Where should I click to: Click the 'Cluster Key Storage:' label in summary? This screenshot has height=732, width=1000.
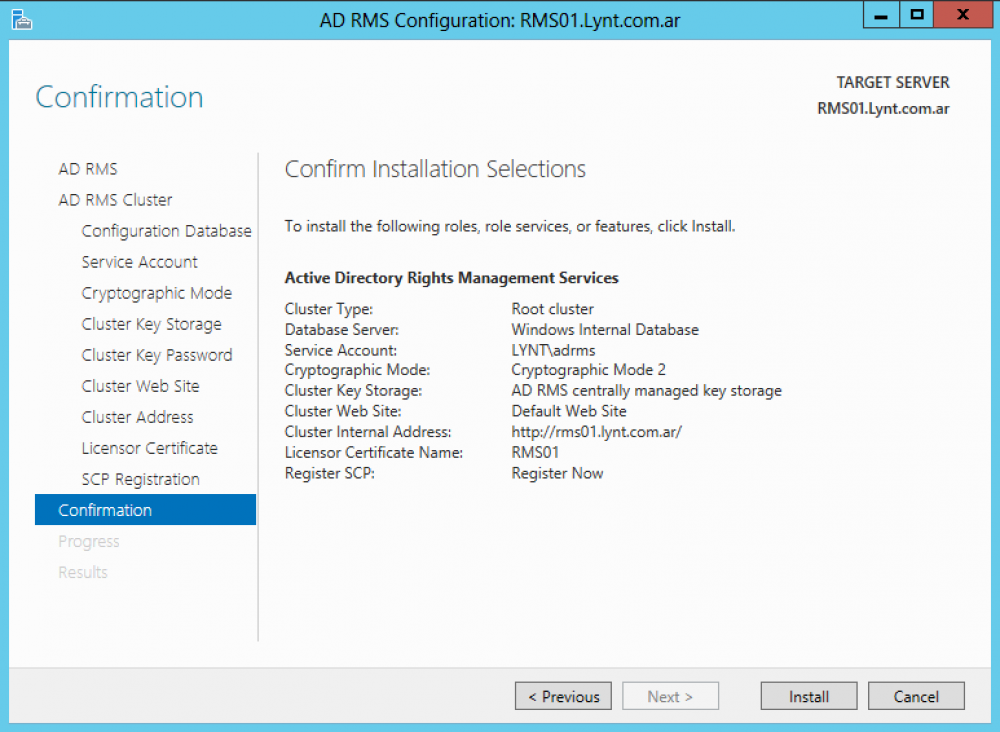[x=353, y=391]
